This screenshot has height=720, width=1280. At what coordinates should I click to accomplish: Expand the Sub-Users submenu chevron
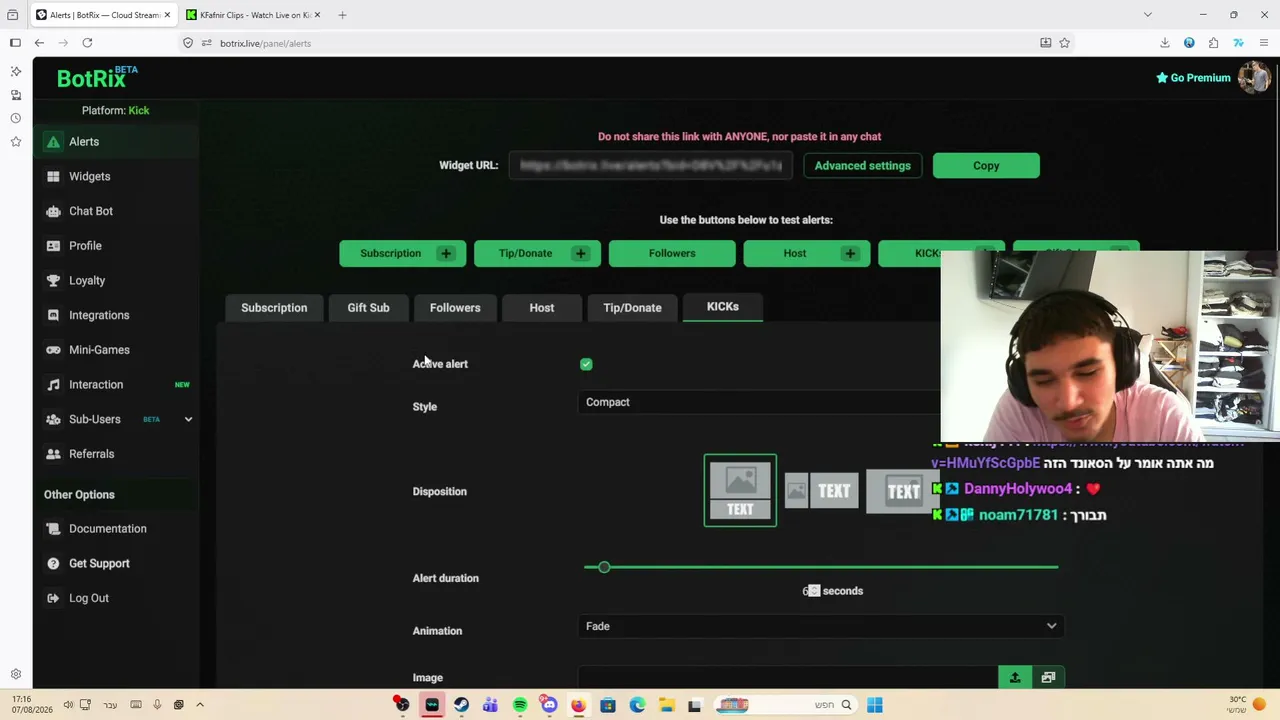(188, 419)
